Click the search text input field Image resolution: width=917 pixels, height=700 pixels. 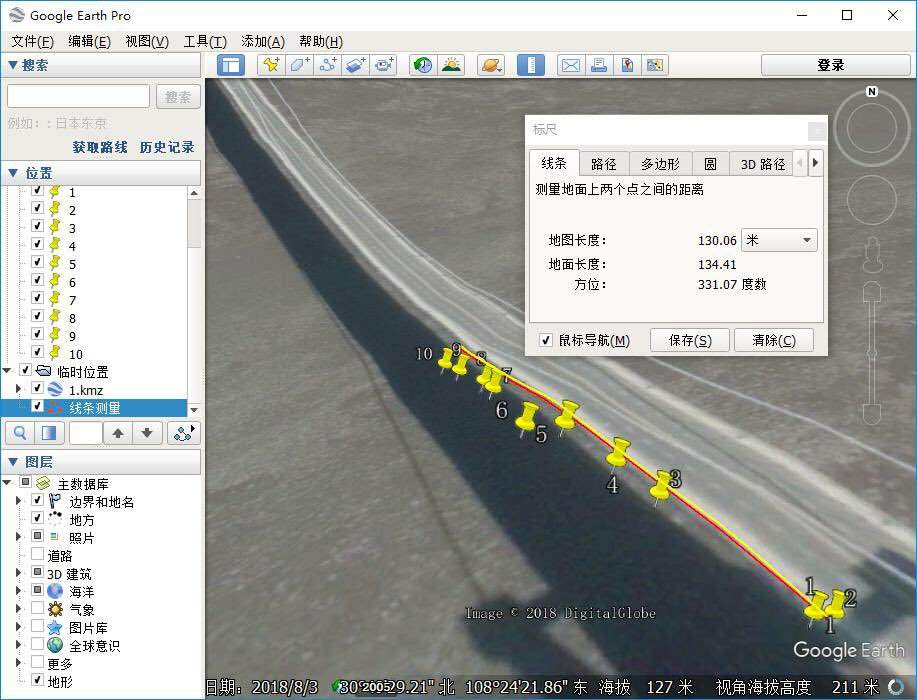78,96
